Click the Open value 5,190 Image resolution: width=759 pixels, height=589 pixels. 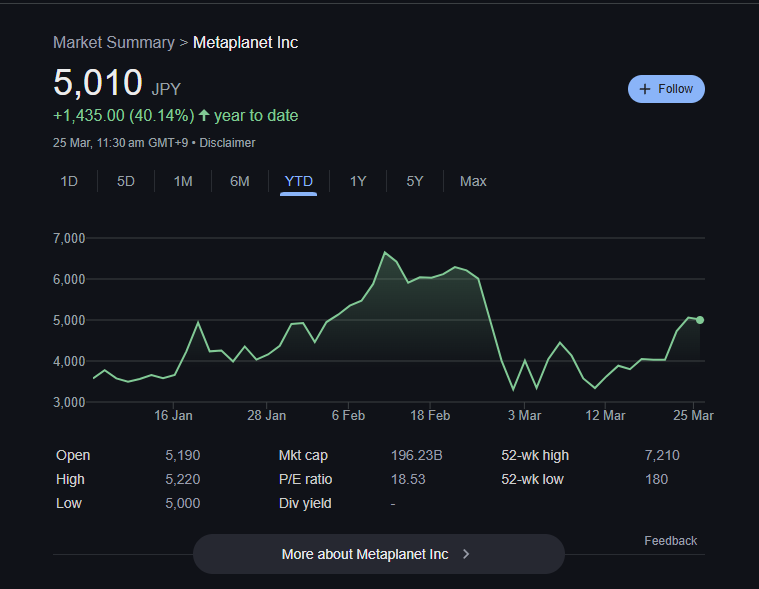[182, 455]
